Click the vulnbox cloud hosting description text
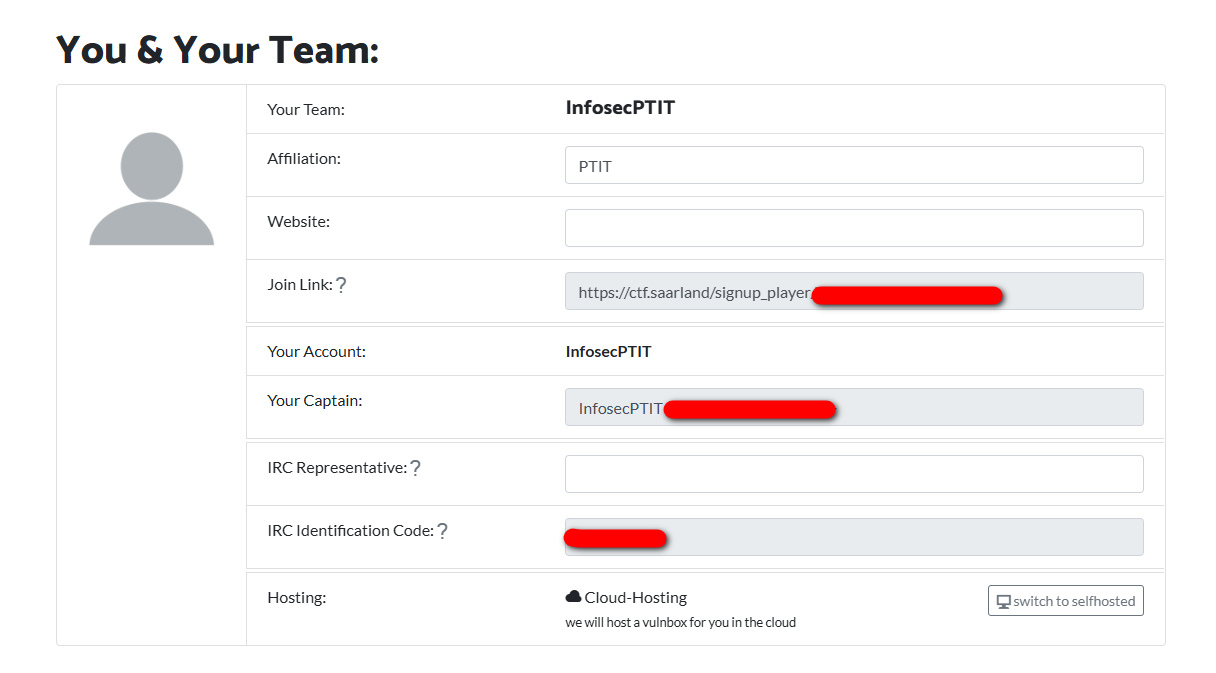This screenshot has height=673, width=1216. tap(680, 623)
